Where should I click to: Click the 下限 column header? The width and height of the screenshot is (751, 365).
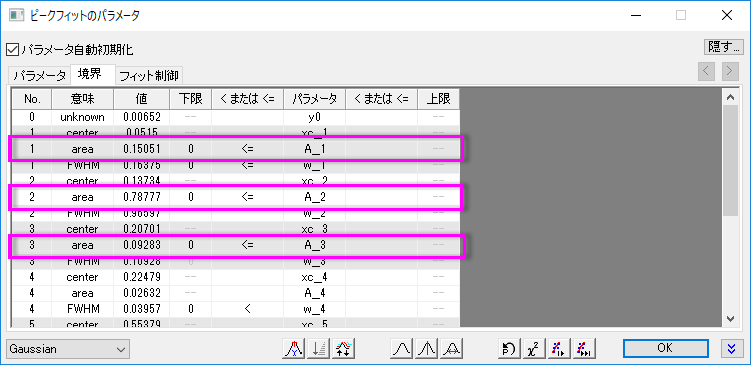coord(191,99)
